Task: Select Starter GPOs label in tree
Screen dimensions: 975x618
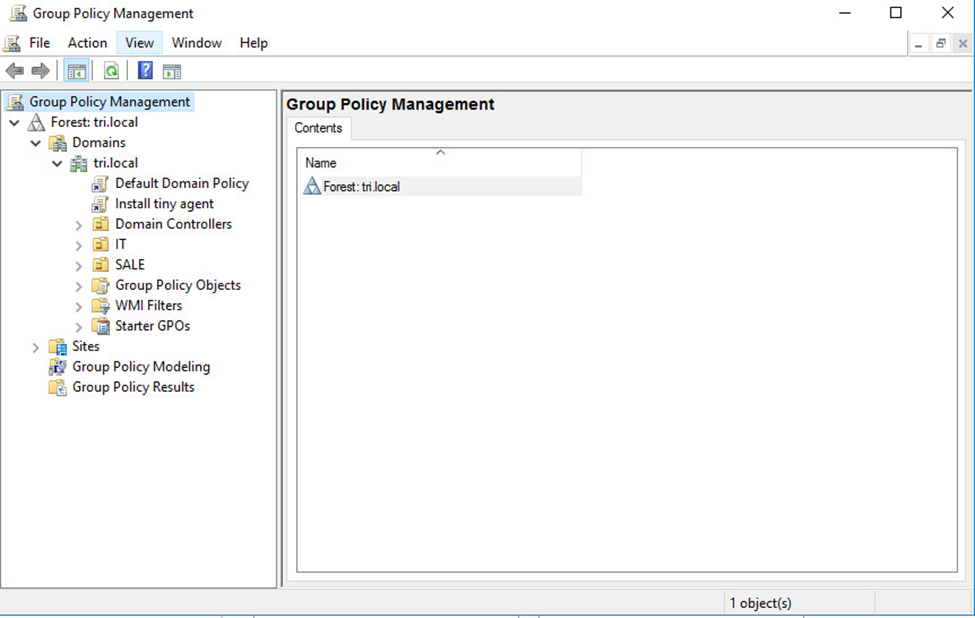Action: 152,326
